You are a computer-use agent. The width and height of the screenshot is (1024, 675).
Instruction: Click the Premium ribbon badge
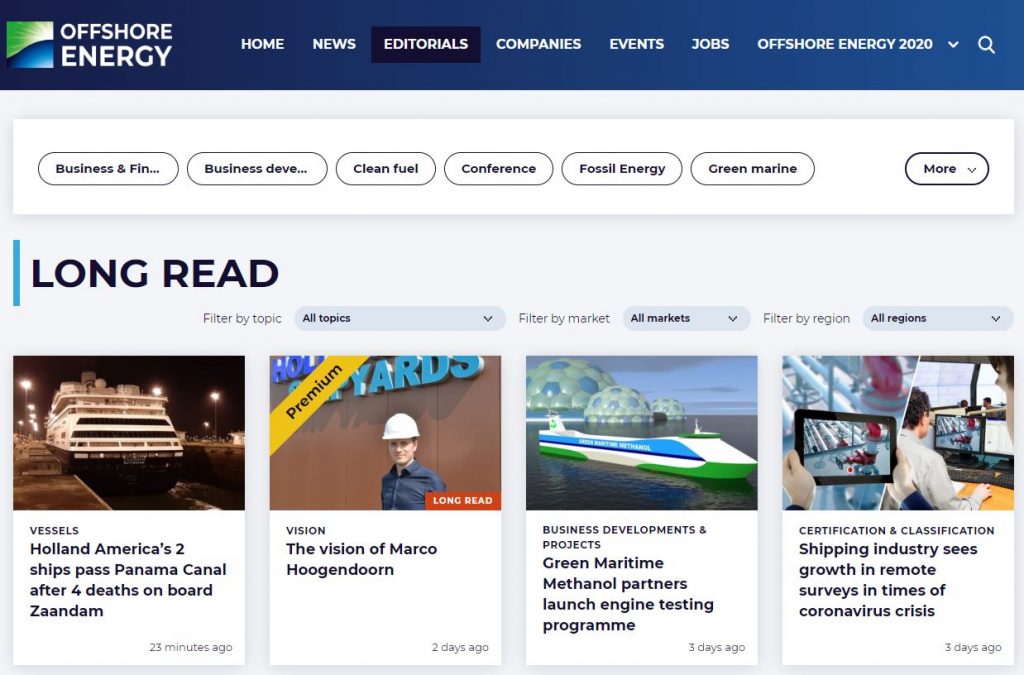(x=314, y=391)
